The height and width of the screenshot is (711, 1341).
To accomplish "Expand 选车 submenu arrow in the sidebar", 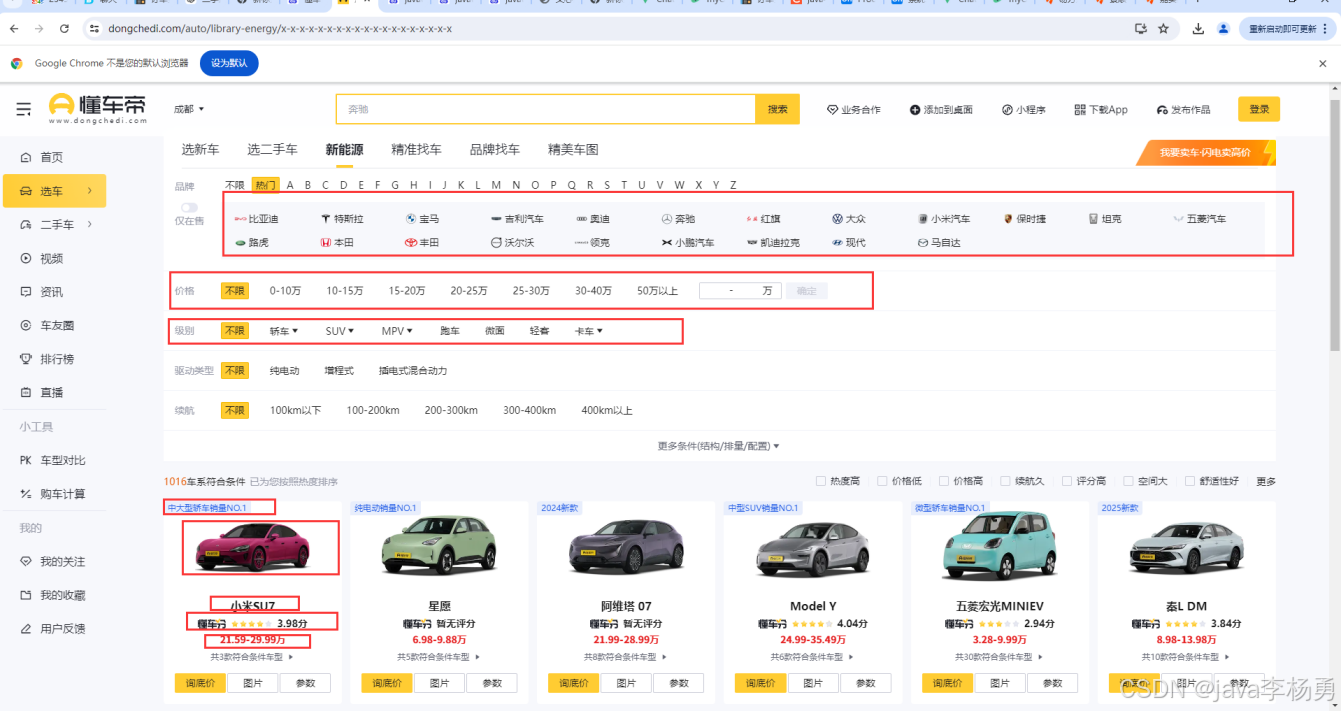I will [x=89, y=190].
